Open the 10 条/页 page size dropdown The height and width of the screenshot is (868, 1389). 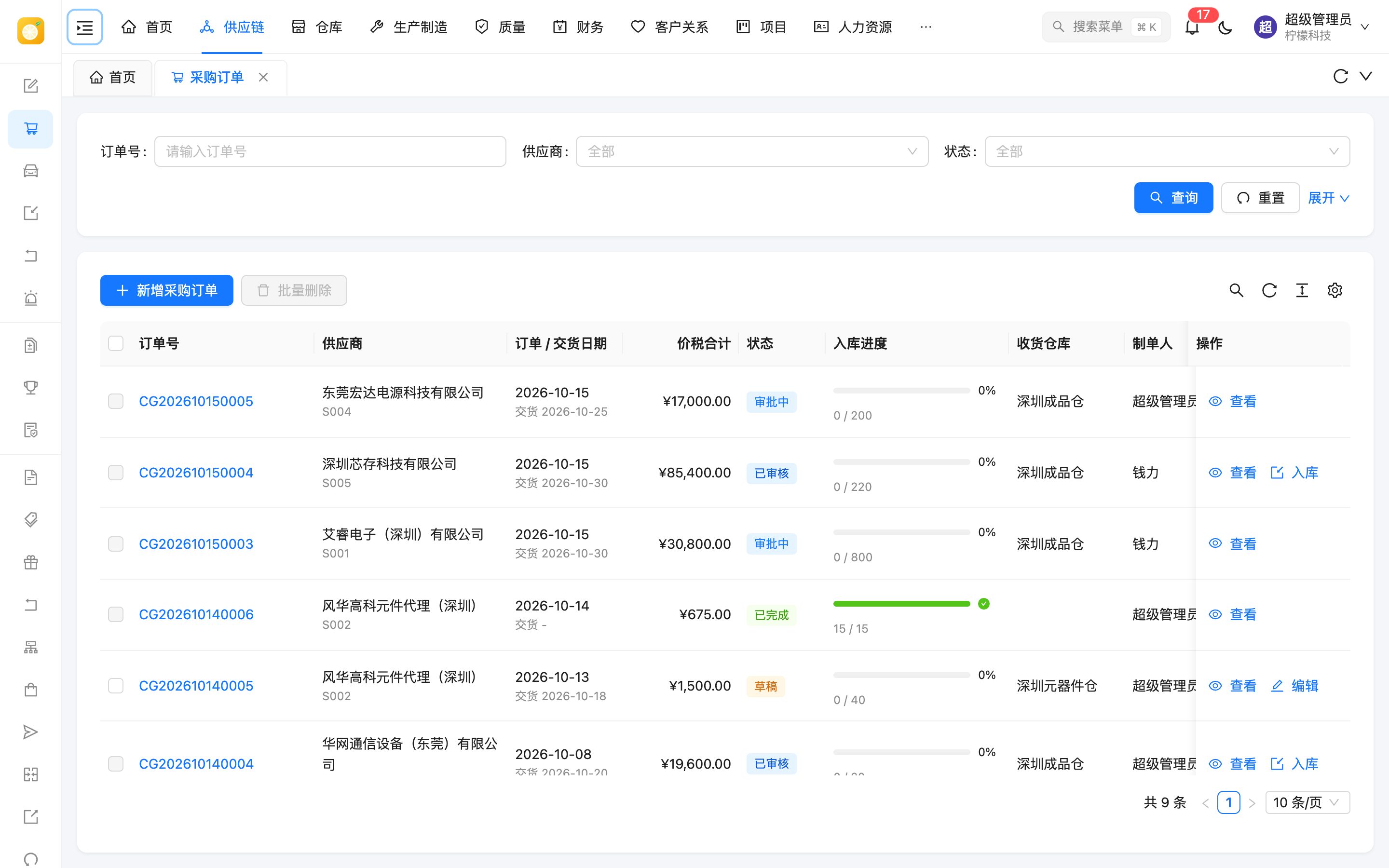(1307, 802)
